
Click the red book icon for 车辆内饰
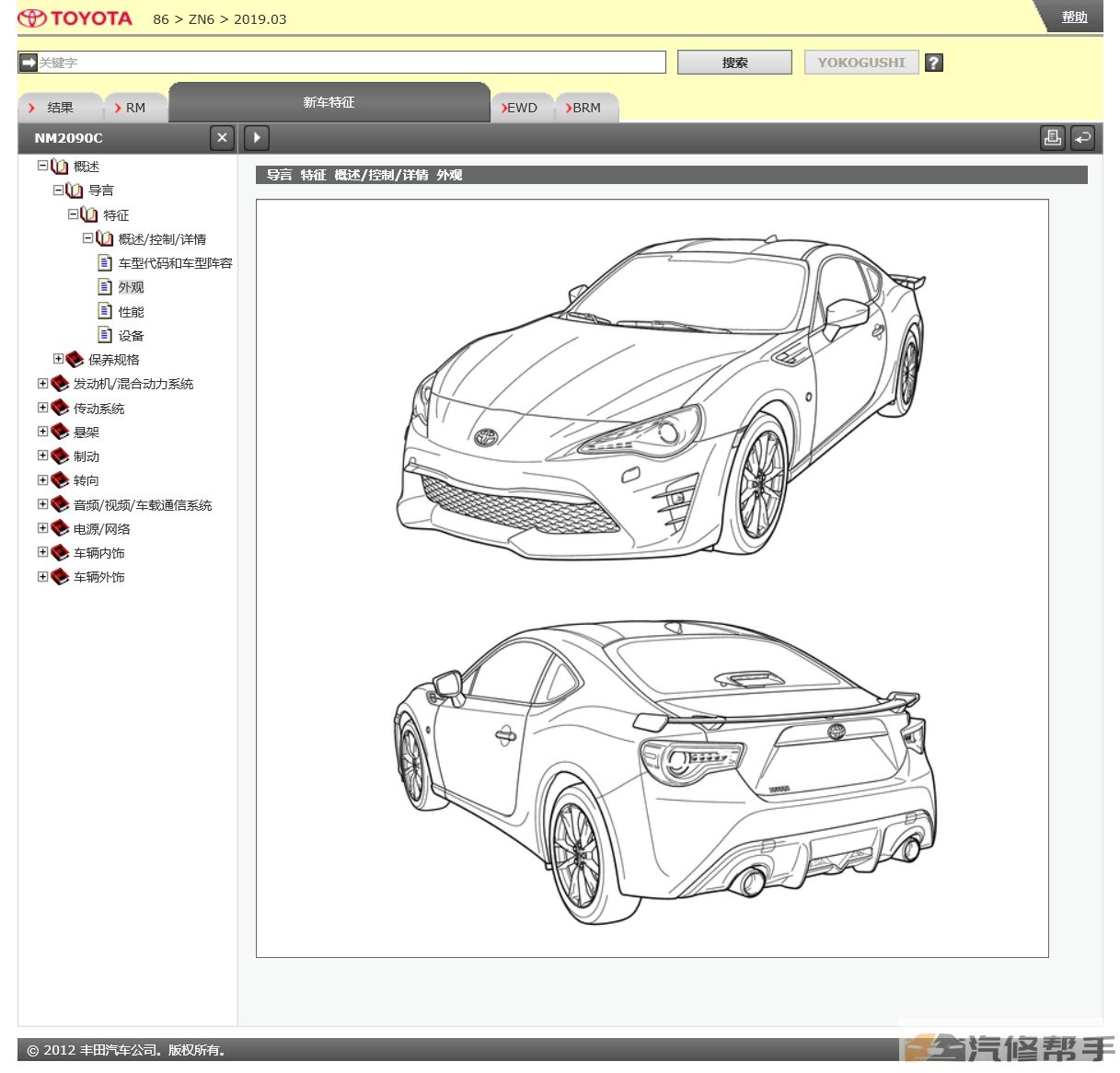click(60, 552)
